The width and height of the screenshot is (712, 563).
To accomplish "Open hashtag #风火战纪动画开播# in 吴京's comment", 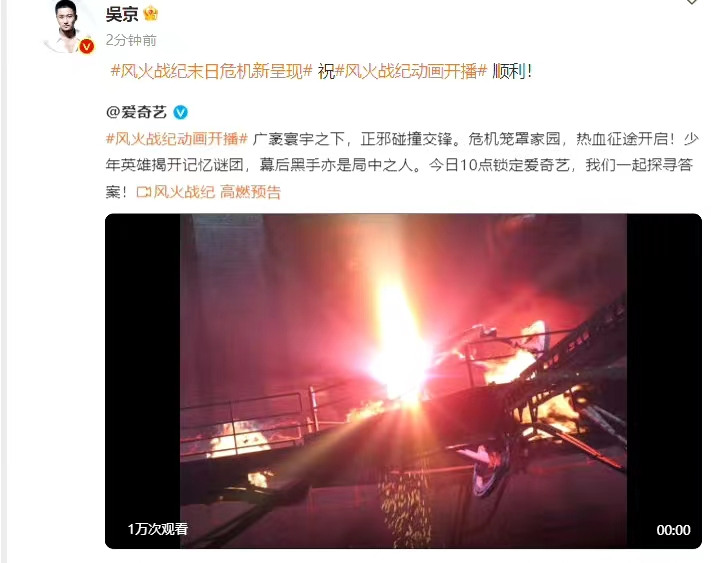I will [x=410, y=71].
